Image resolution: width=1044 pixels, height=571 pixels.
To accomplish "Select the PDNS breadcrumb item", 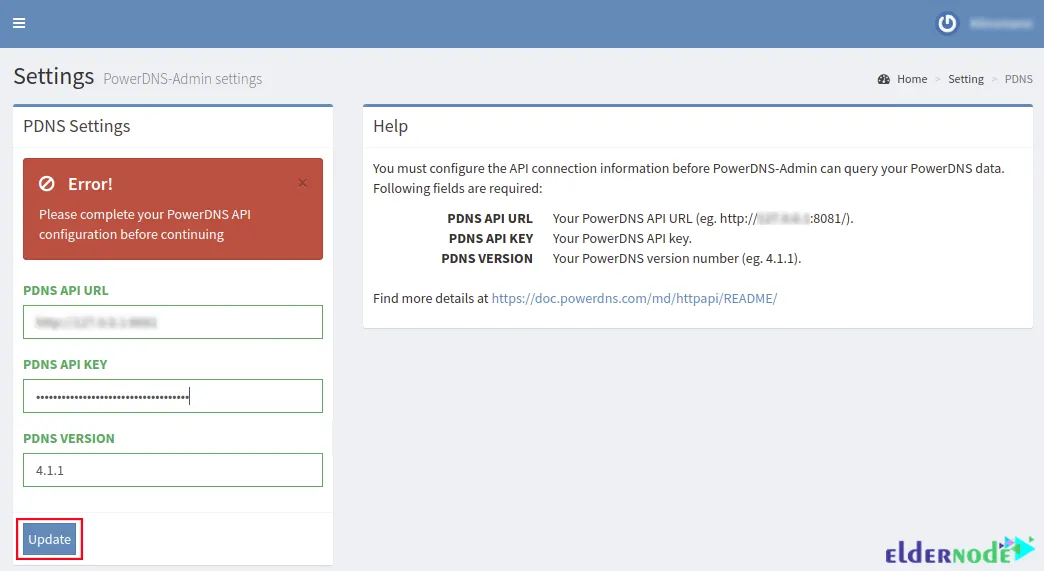I will (x=1018, y=79).
